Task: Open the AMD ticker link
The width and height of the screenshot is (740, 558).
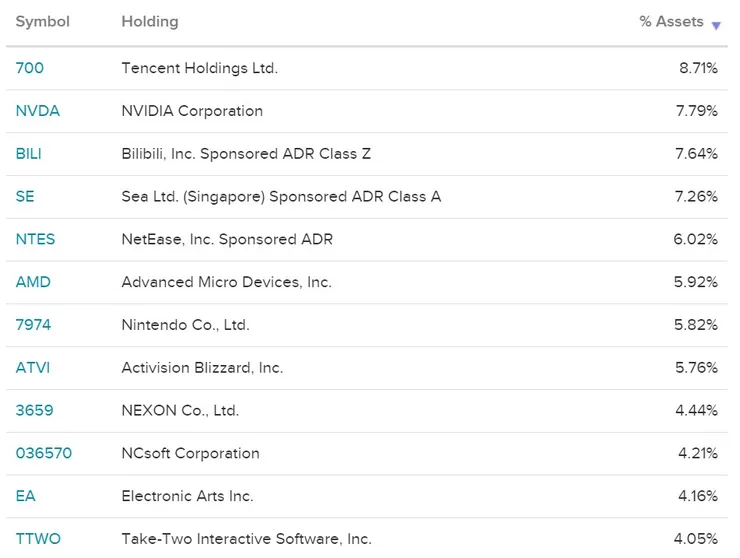Action: click(33, 282)
